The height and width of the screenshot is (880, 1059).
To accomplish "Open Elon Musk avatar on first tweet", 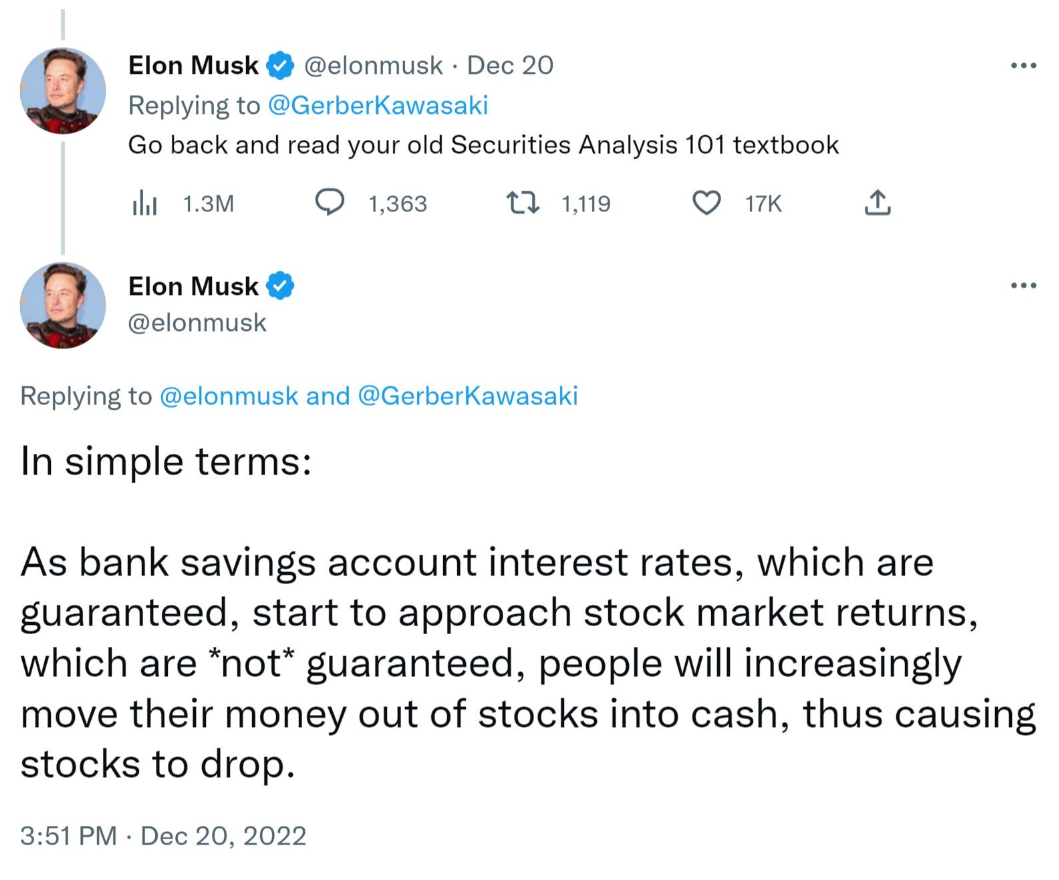I will [x=63, y=90].
